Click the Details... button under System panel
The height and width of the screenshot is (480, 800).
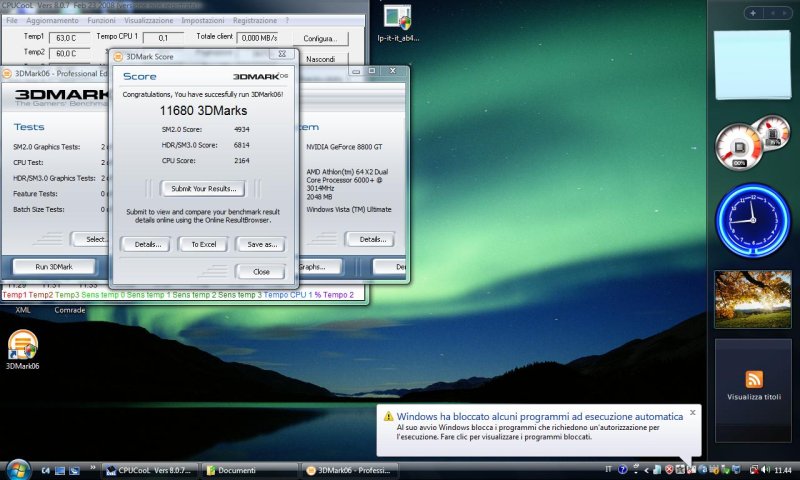(372, 239)
